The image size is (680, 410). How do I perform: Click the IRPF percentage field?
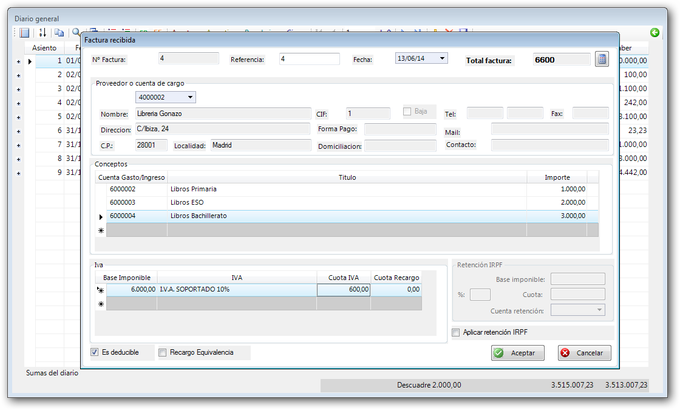(x=480, y=295)
